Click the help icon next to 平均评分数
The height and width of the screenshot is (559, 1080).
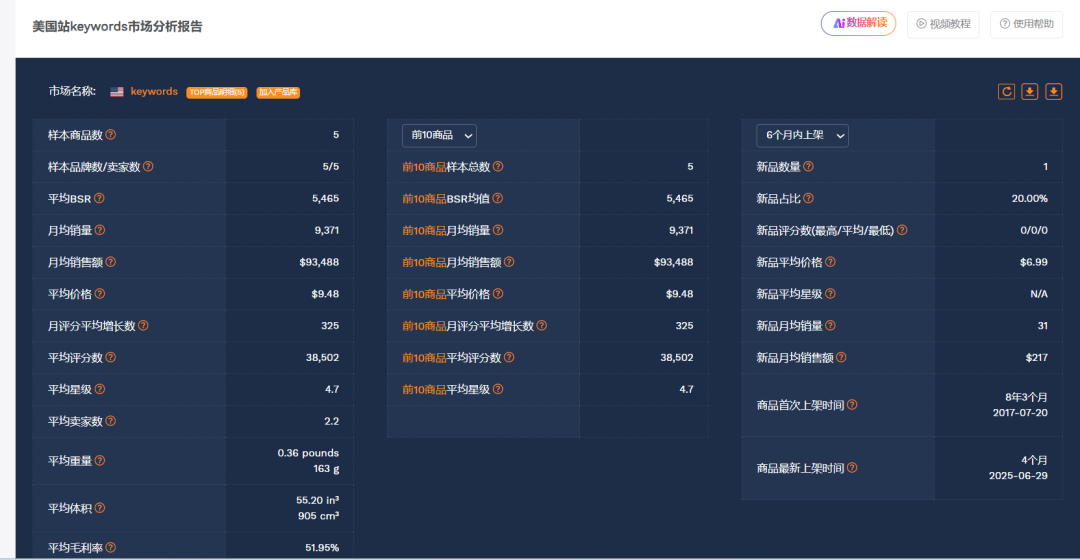coord(110,357)
